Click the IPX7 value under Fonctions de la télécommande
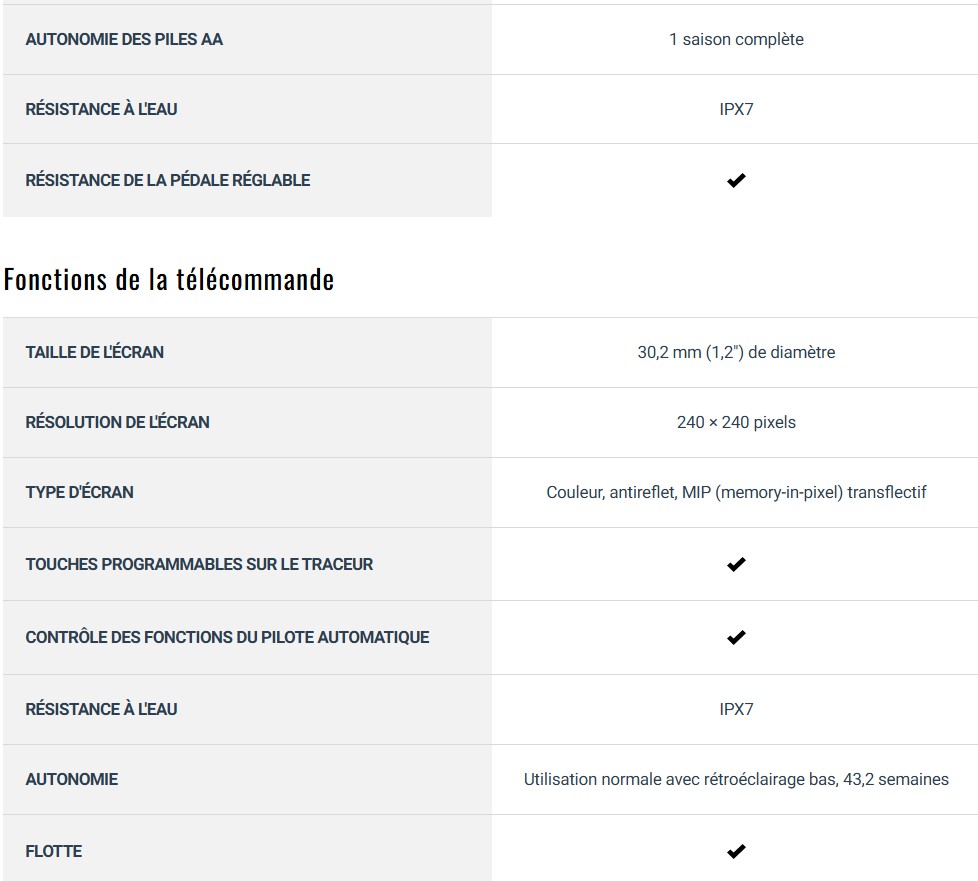978x881 pixels. [x=736, y=709]
